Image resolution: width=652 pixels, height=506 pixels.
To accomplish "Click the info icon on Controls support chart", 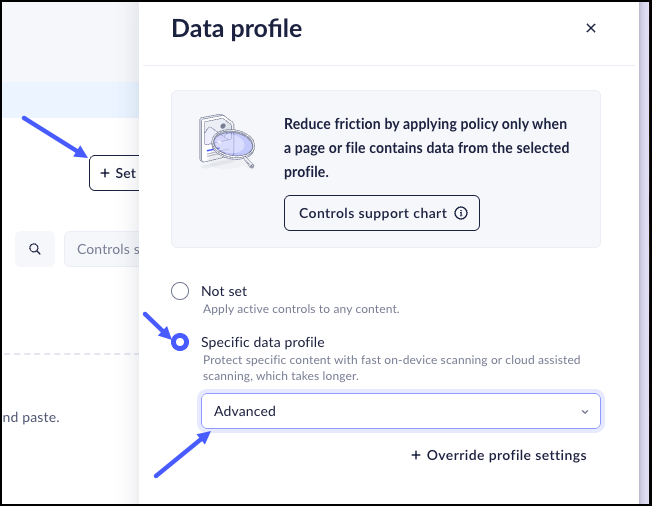I will pyautogui.click(x=461, y=213).
